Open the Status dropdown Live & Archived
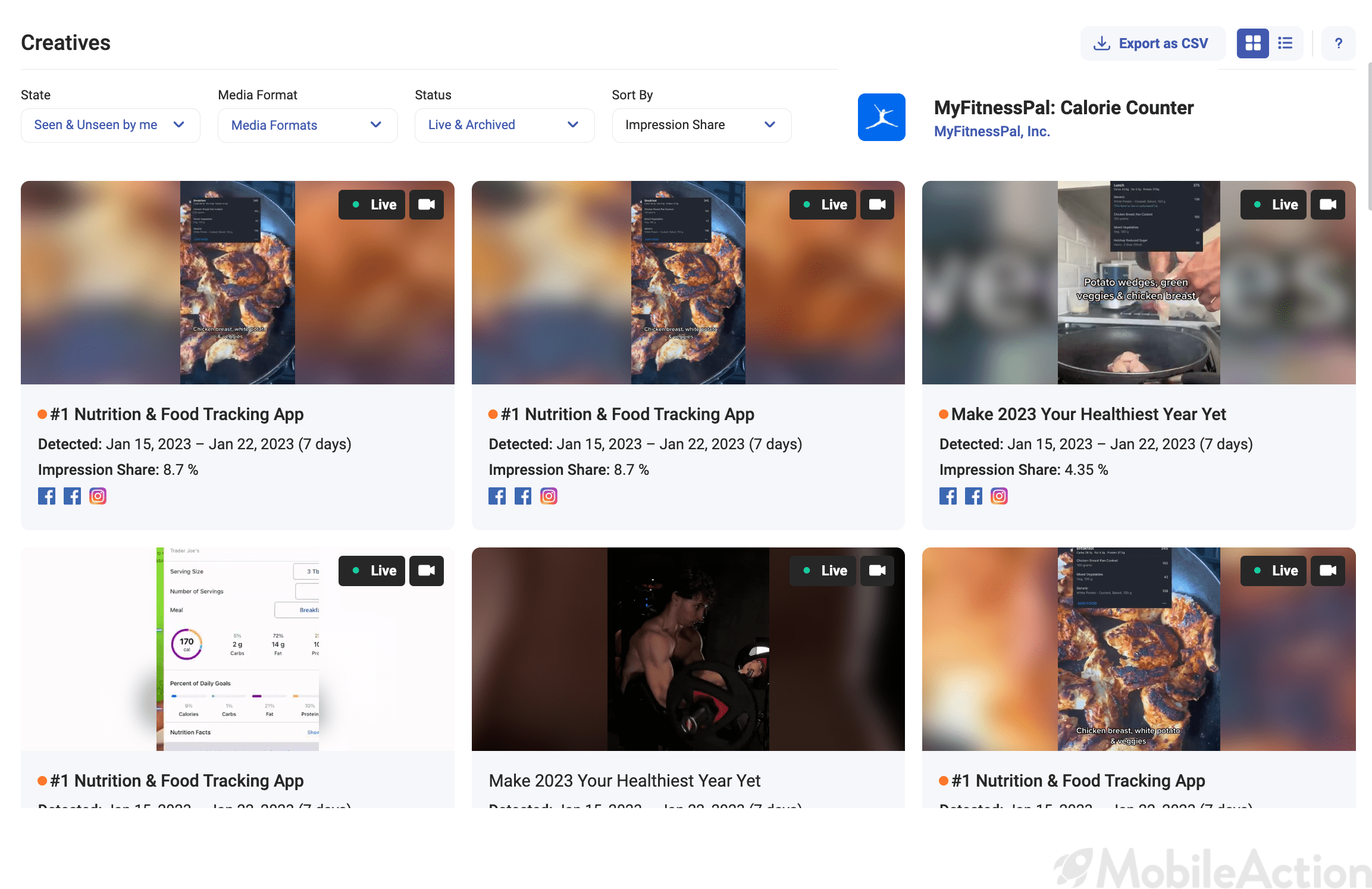This screenshot has height=889, width=1372. pos(505,125)
